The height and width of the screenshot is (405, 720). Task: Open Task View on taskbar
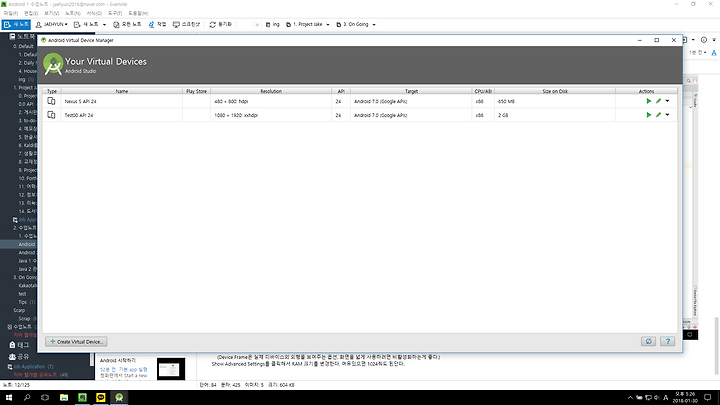45,397
